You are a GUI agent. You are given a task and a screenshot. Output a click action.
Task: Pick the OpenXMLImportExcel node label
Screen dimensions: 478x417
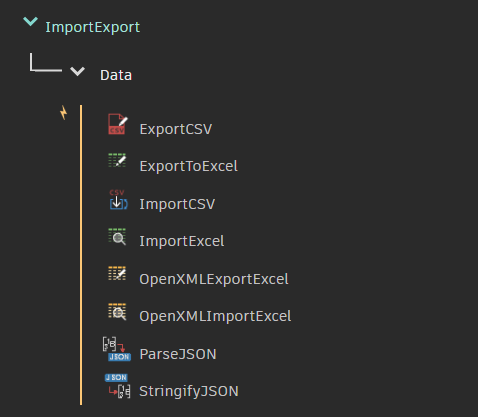click(215, 316)
